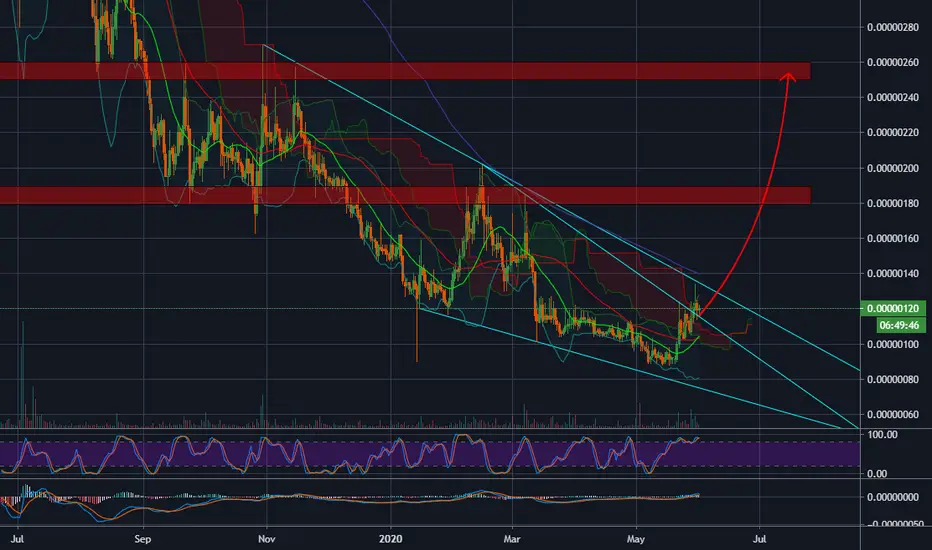Select the lower red resistance zone near 0.00000180

(x=405, y=195)
